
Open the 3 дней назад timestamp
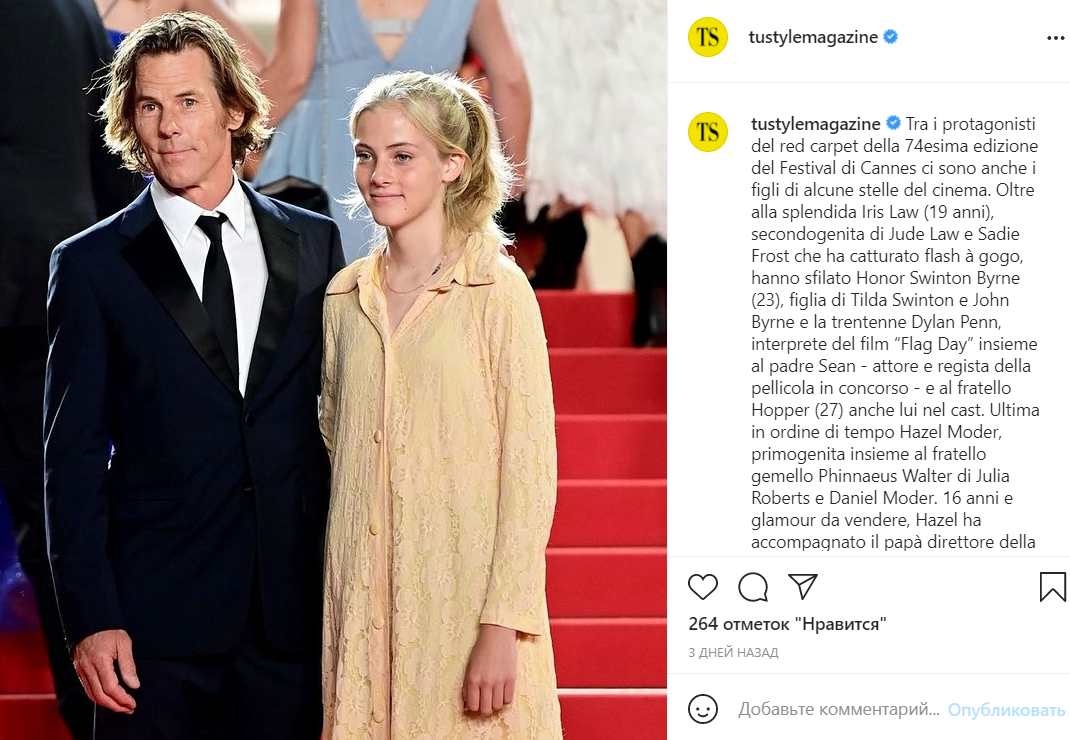point(733,653)
